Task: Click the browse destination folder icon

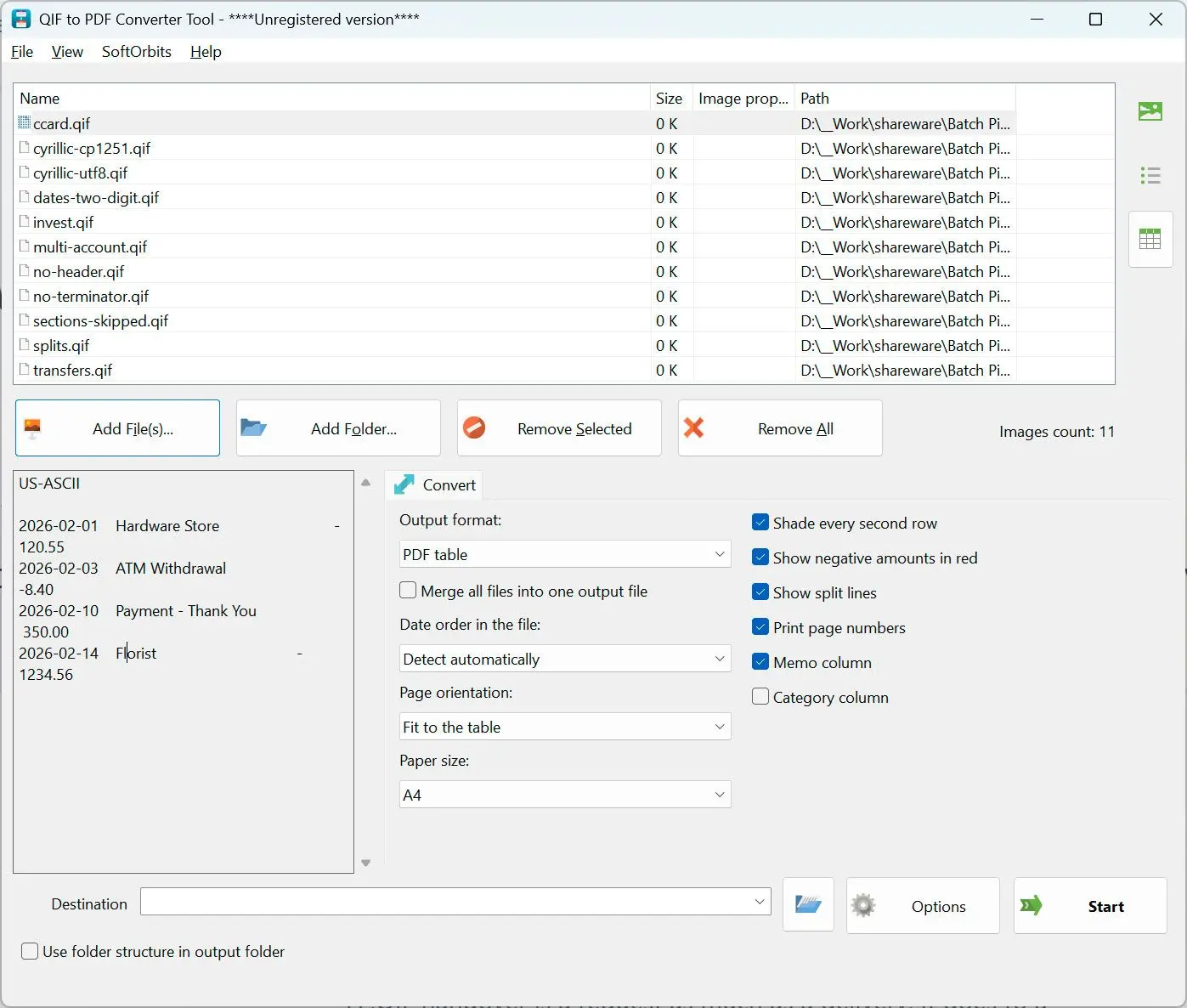Action: tap(807, 905)
